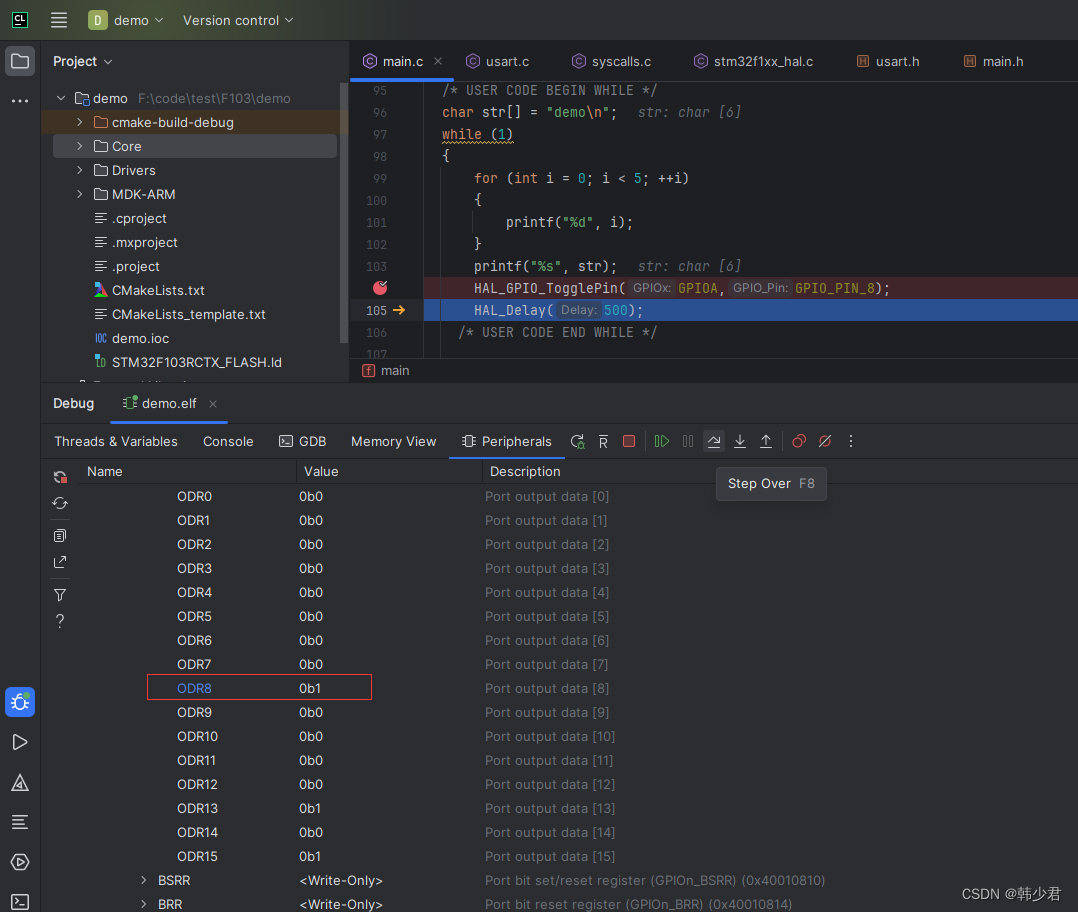Viewport: 1078px width, 912px height.
Task: Rerun the demo.elf debug session
Action: tap(577, 441)
